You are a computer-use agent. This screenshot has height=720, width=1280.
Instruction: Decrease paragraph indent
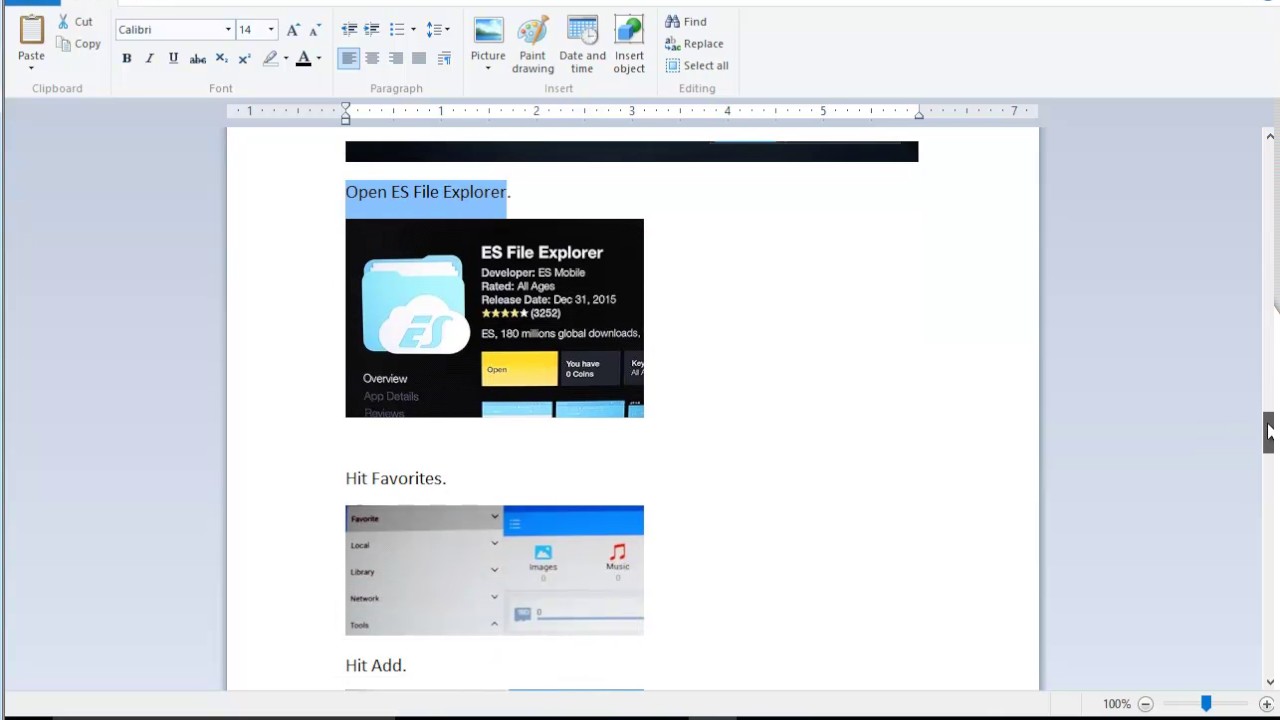(x=349, y=30)
